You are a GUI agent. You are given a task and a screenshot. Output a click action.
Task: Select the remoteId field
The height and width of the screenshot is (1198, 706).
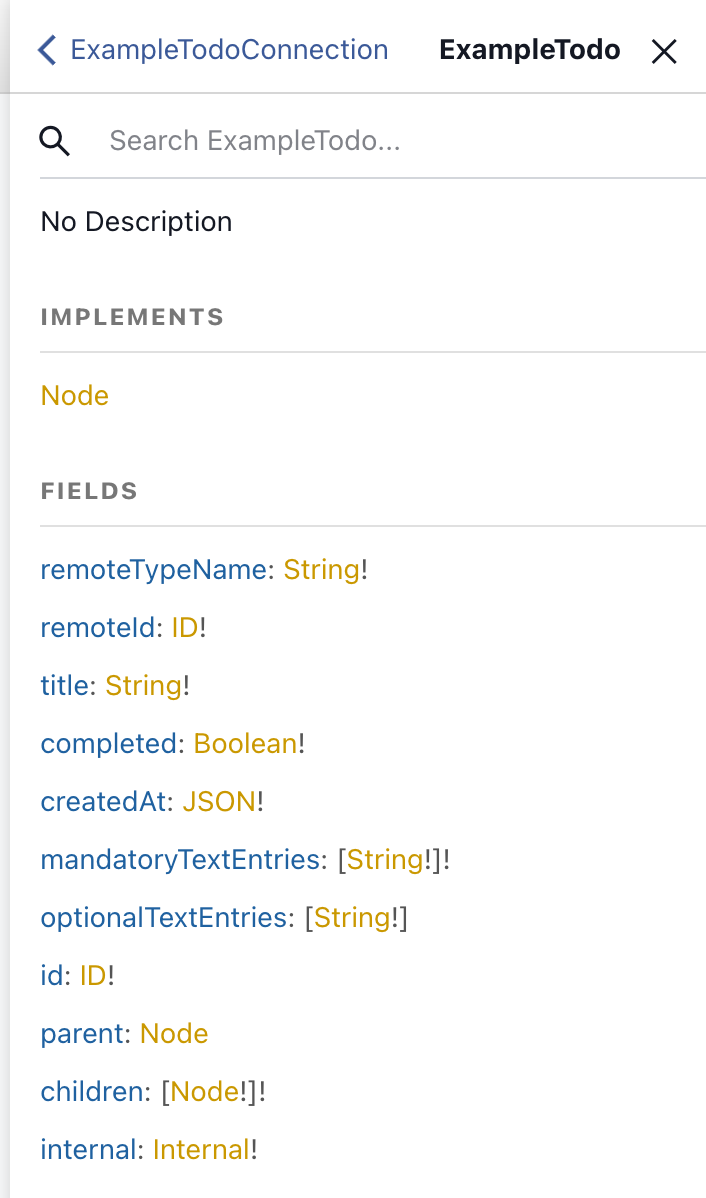(98, 627)
